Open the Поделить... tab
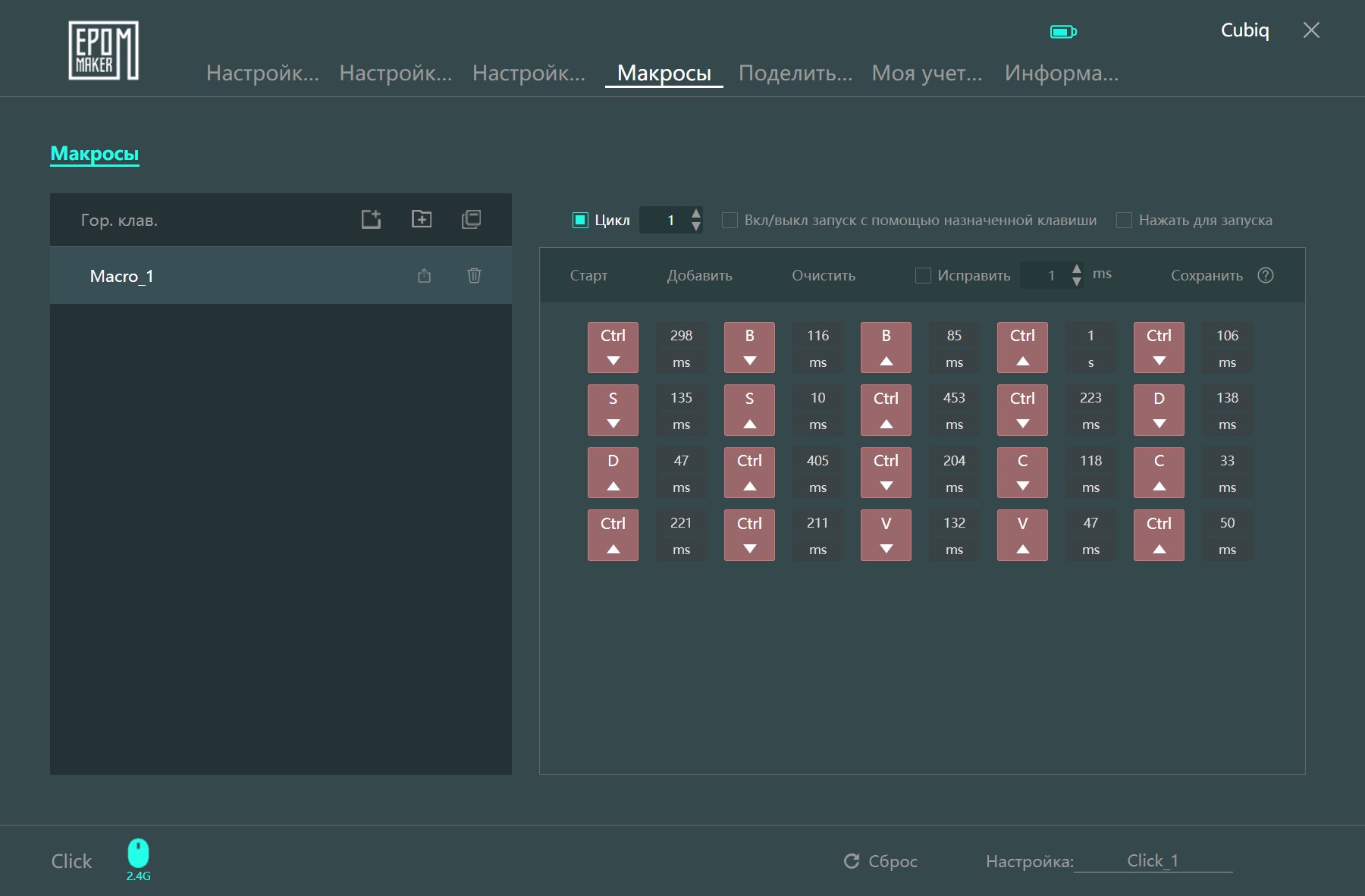 pos(795,73)
